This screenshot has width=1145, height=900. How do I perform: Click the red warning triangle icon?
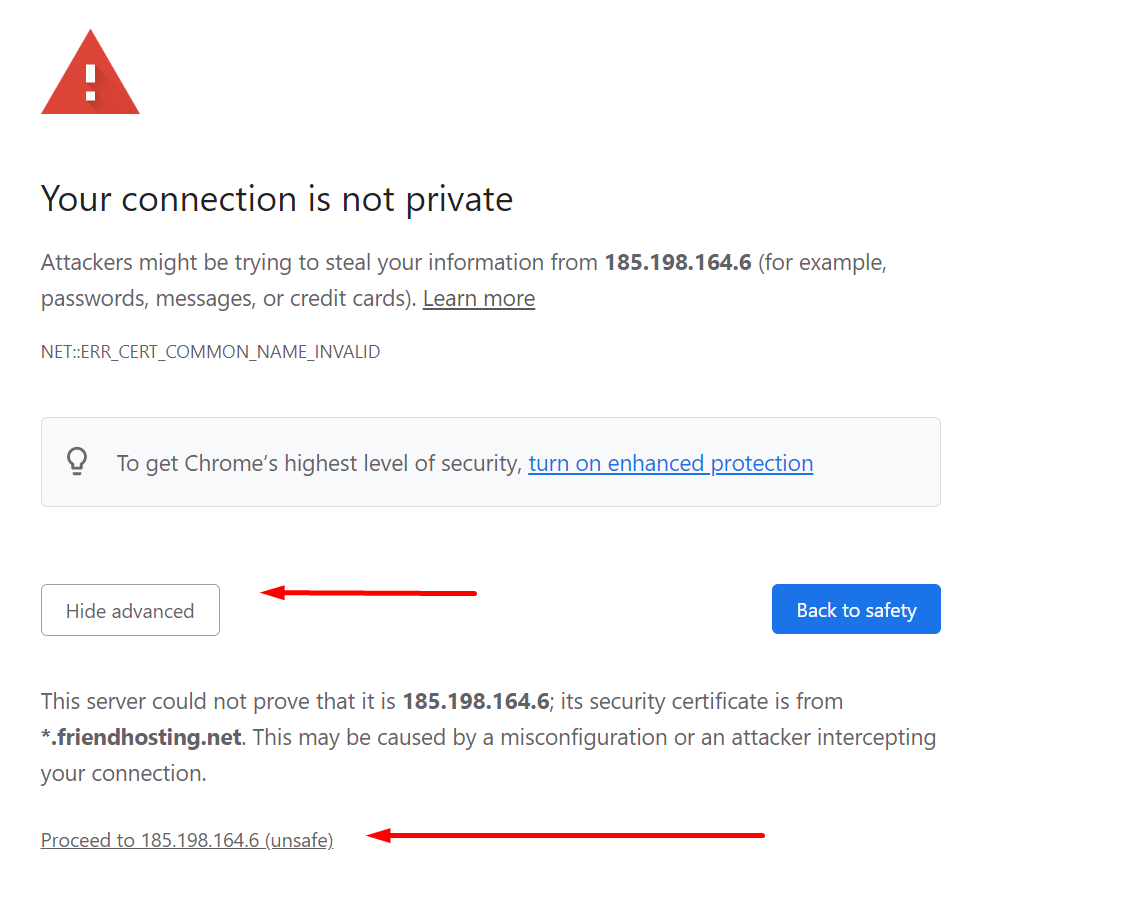tap(90, 73)
